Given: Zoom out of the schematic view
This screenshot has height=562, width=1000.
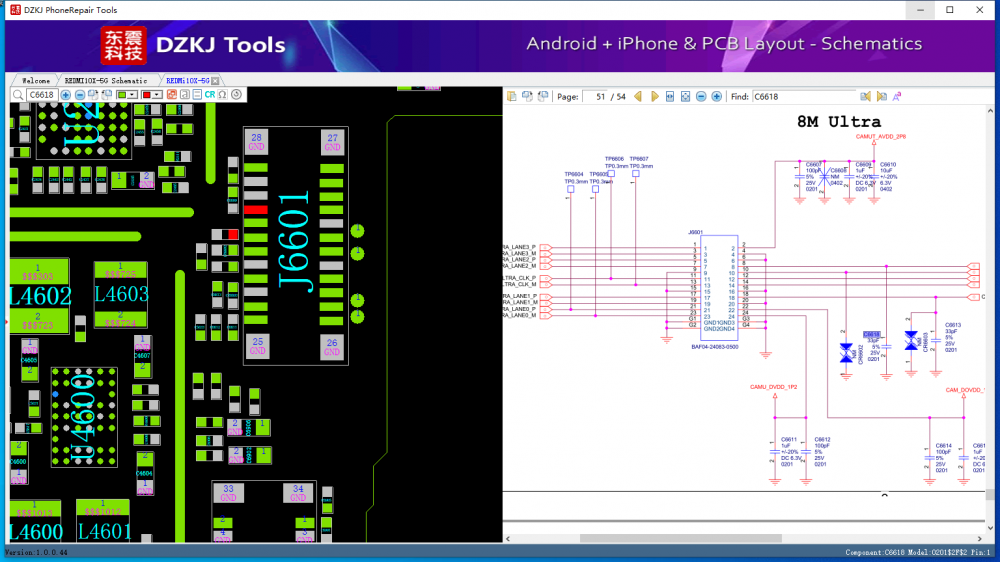Looking at the screenshot, I should pyautogui.click(x=701, y=97).
